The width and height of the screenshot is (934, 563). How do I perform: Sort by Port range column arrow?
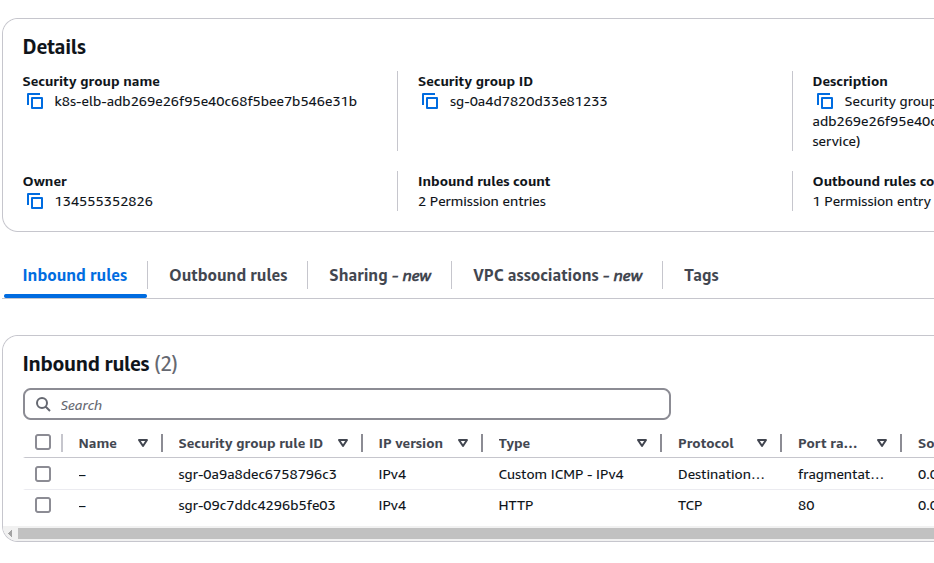882,443
